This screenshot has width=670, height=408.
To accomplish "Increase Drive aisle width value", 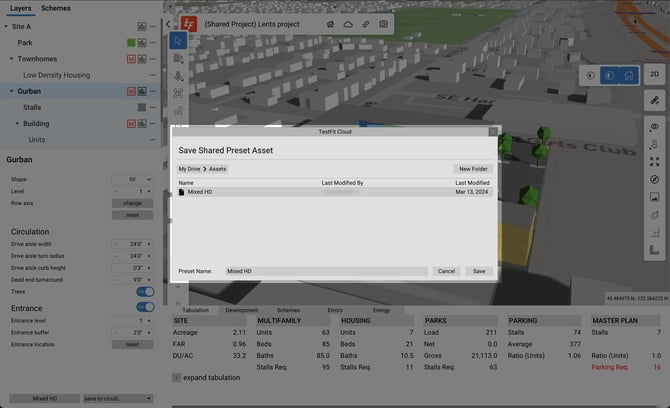I will [149, 244].
